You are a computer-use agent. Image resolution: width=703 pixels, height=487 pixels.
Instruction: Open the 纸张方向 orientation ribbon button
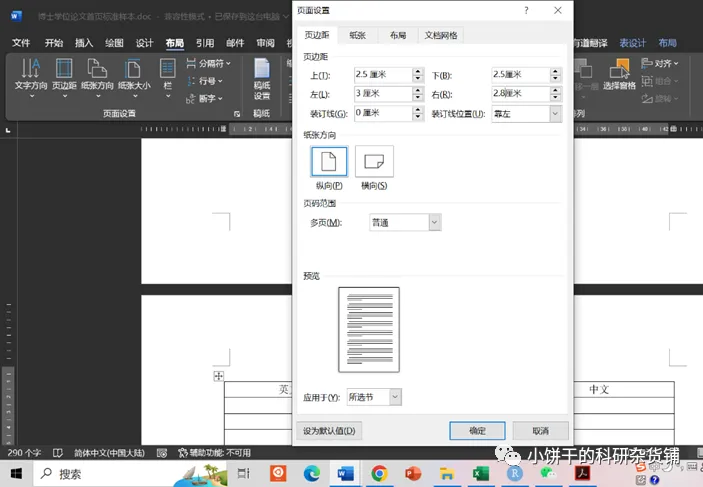pyautogui.click(x=97, y=78)
